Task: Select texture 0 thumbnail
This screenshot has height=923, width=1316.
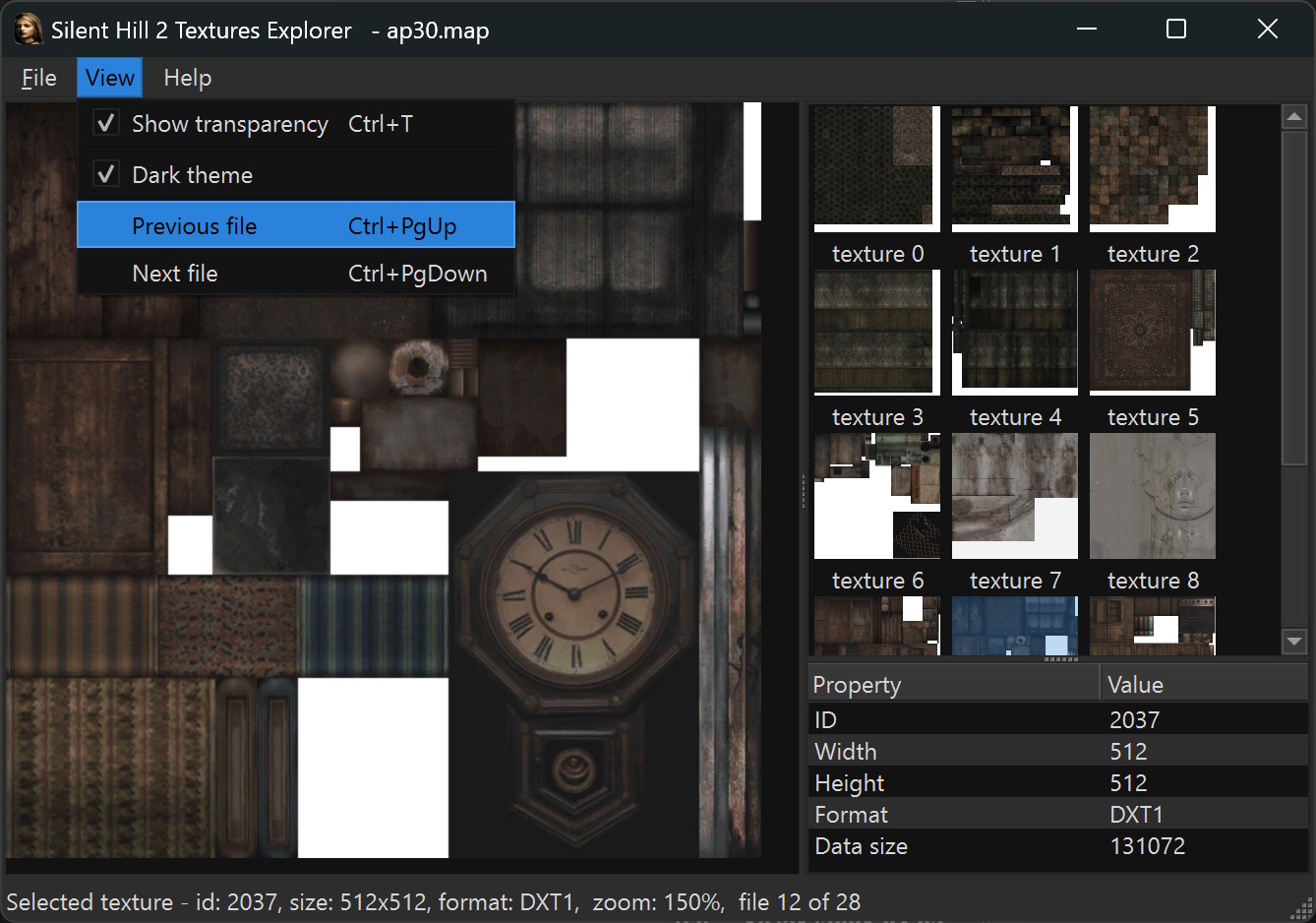Action: pos(877,169)
